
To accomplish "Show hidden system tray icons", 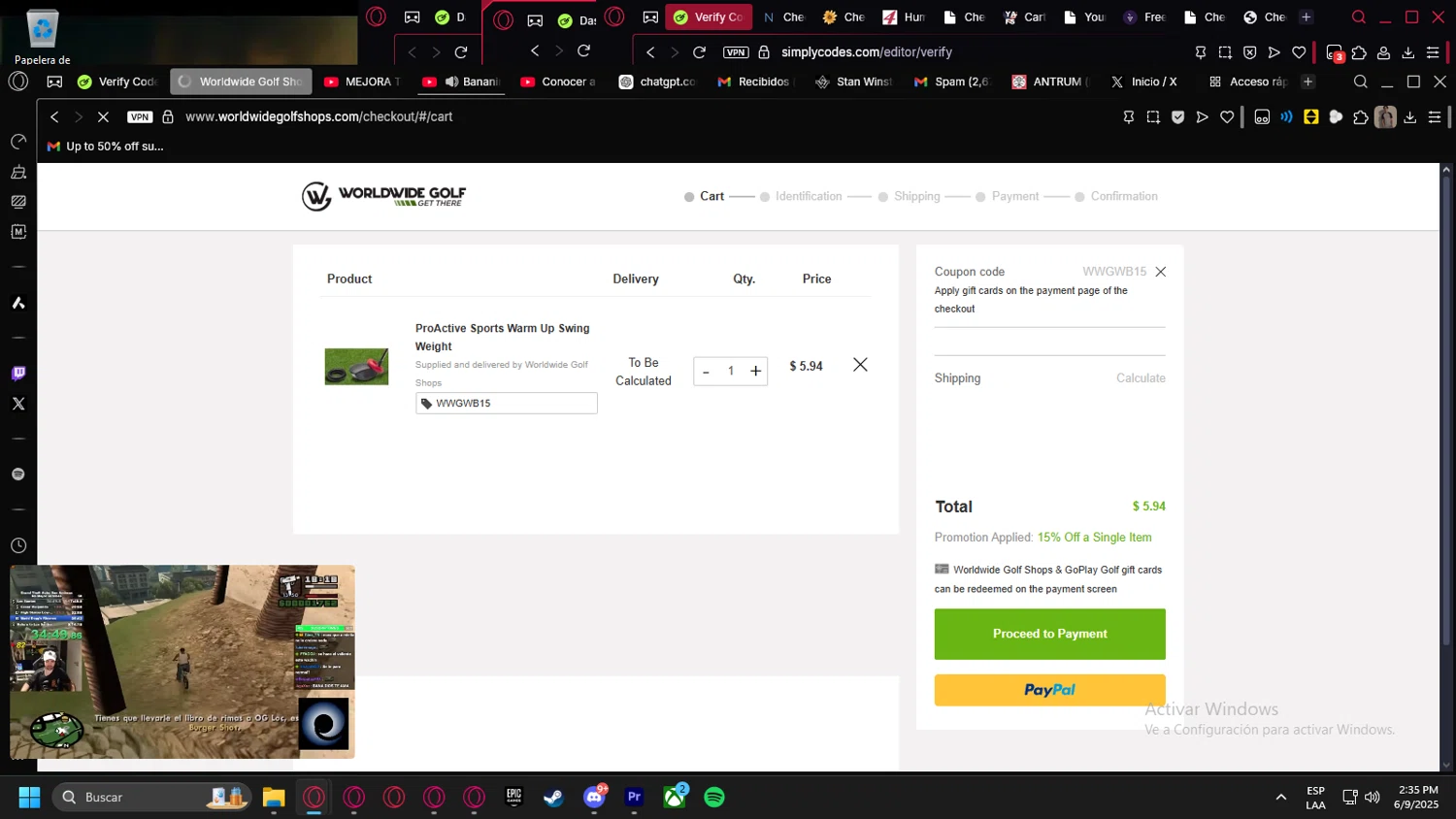I will pyautogui.click(x=1280, y=798).
